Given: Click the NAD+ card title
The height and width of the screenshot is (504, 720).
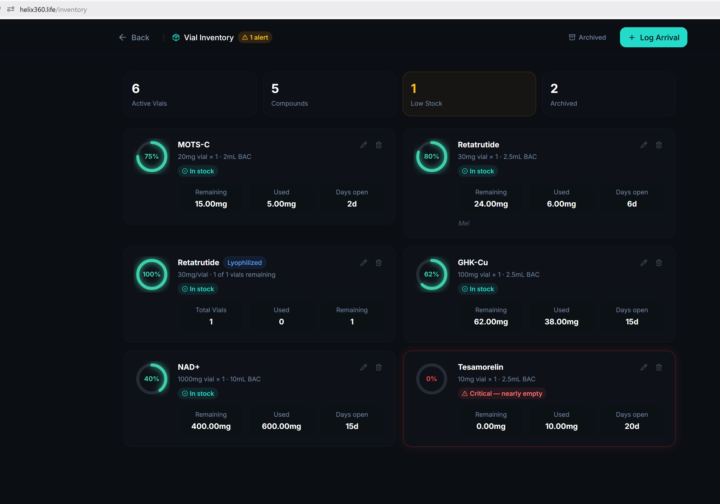Looking at the screenshot, I should [189, 367].
